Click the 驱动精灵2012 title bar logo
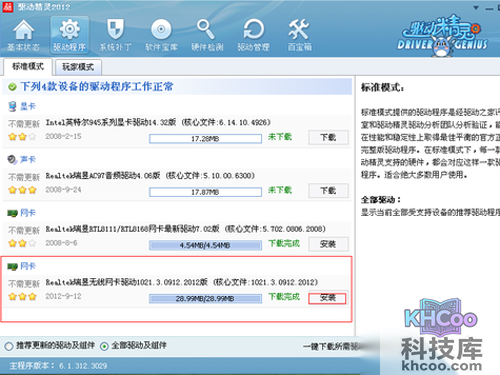The image size is (500, 375). (x=8, y=7)
